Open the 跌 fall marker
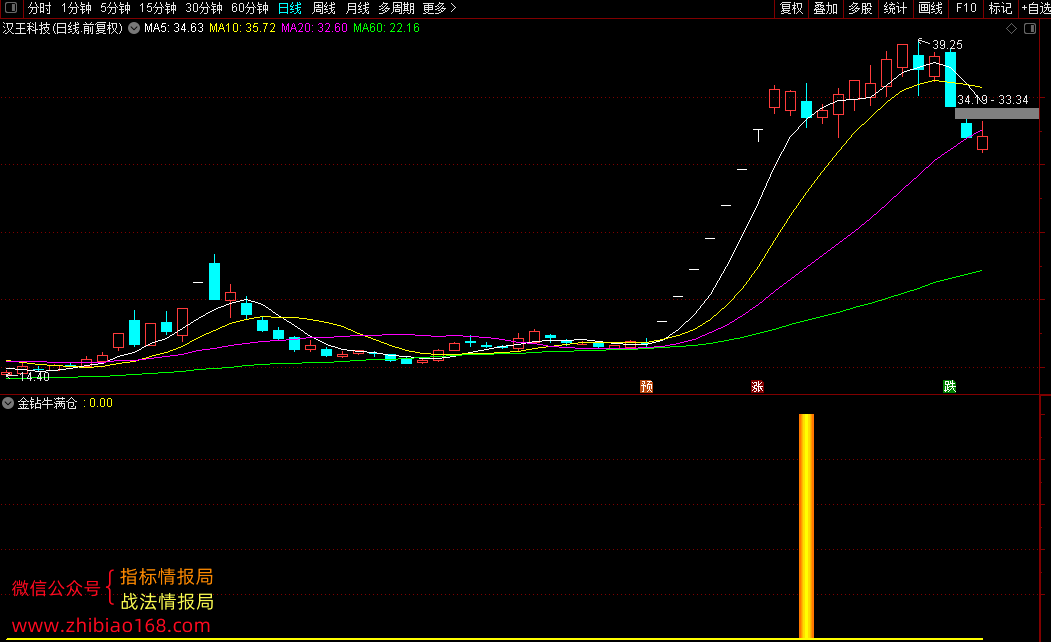Screen dimensions: 1051x642 [x=950, y=387]
